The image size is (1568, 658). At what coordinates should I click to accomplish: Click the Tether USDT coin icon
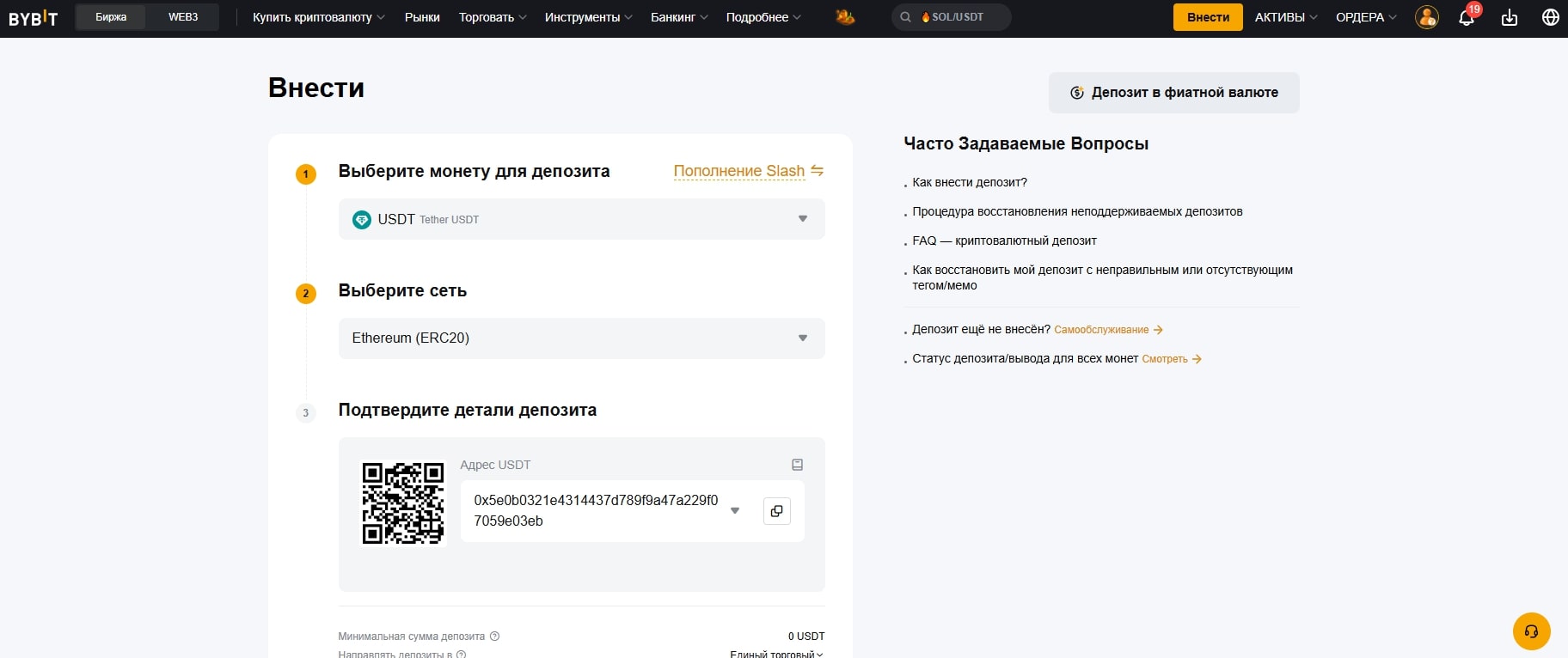click(362, 220)
